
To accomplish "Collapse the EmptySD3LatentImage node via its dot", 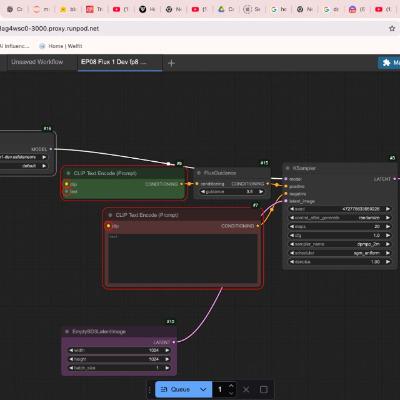I will pos(67,332).
